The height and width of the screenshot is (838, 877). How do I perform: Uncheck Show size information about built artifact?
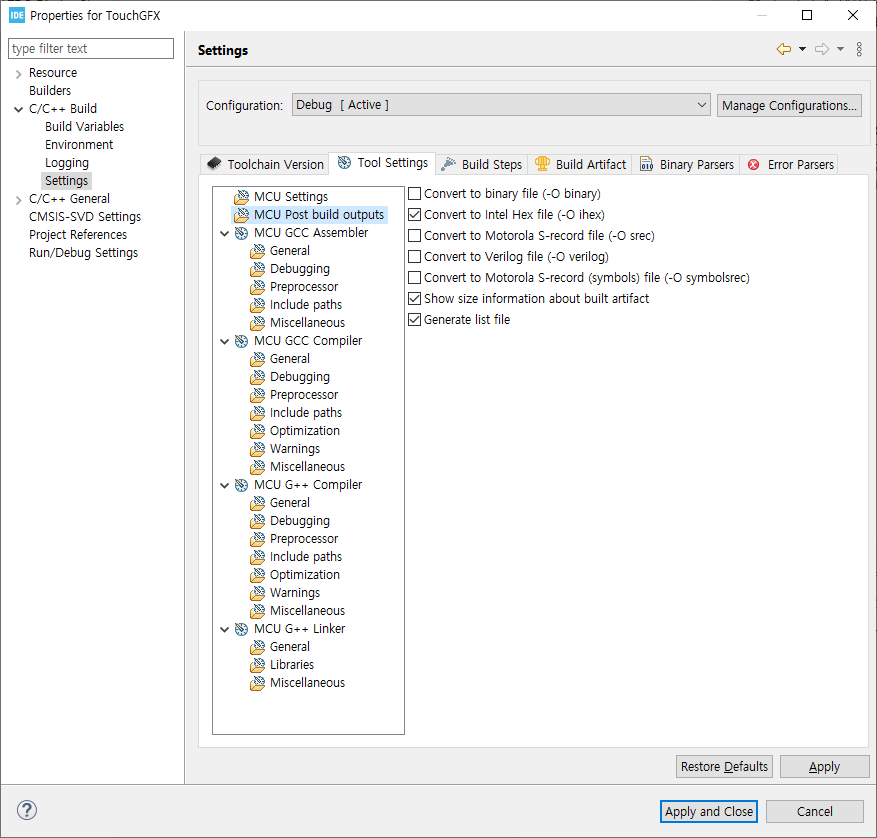coord(414,299)
